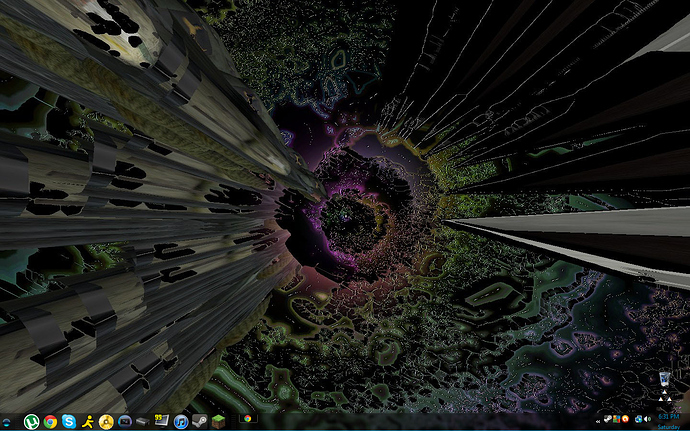This screenshot has height=431, width=690.
Task: Click the 6:31 PM clock
Action: point(668,418)
